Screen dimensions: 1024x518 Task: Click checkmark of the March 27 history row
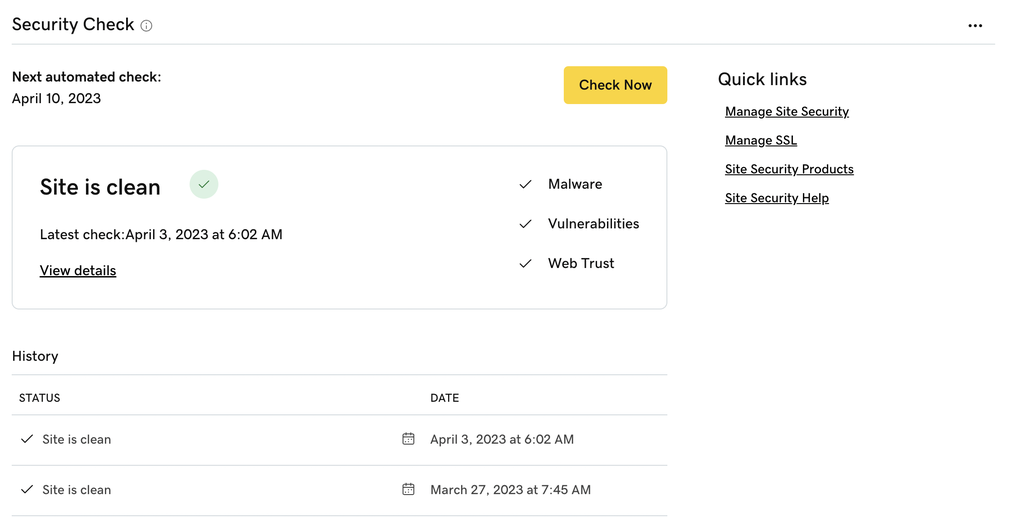pyautogui.click(x=27, y=490)
